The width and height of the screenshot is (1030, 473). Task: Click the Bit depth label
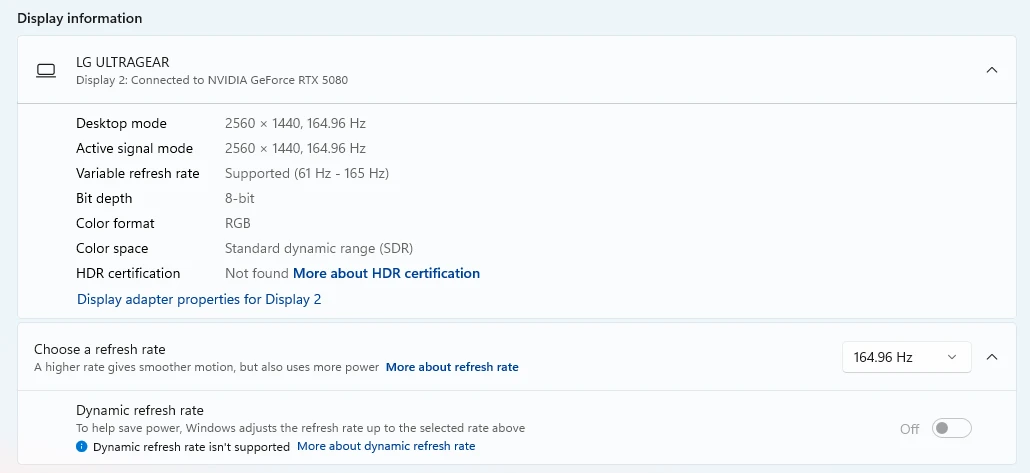click(x=104, y=198)
